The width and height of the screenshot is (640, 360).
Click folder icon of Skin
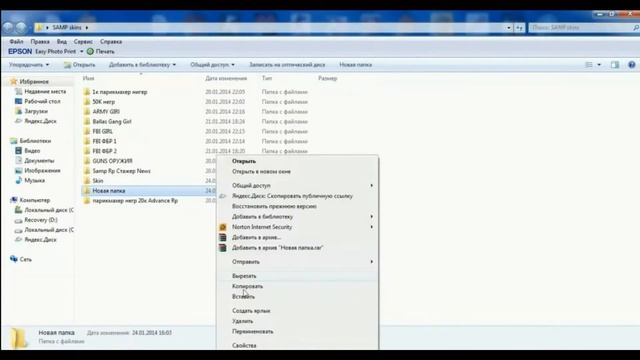click(87, 180)
